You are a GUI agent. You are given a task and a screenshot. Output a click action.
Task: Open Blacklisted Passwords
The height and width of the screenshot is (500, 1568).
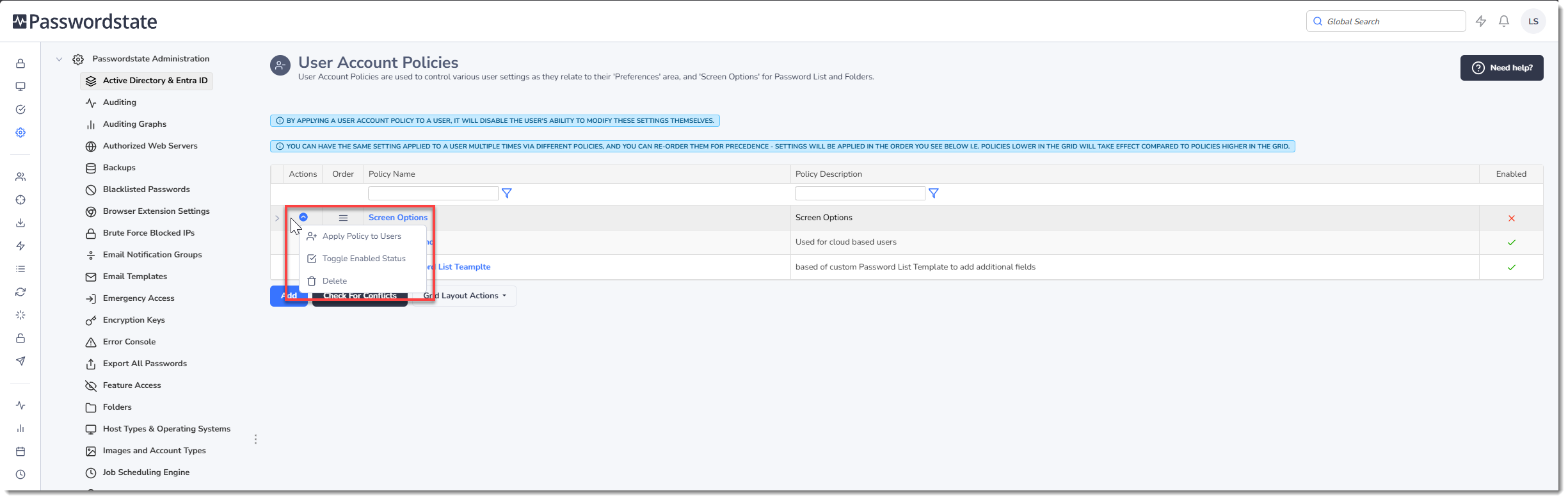146,190
